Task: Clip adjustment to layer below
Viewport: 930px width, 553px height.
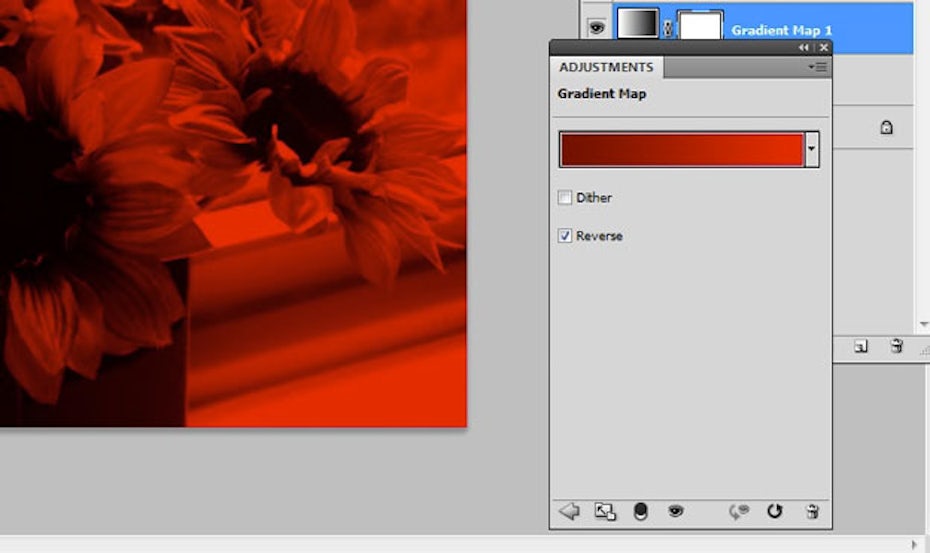Action: 640,511
